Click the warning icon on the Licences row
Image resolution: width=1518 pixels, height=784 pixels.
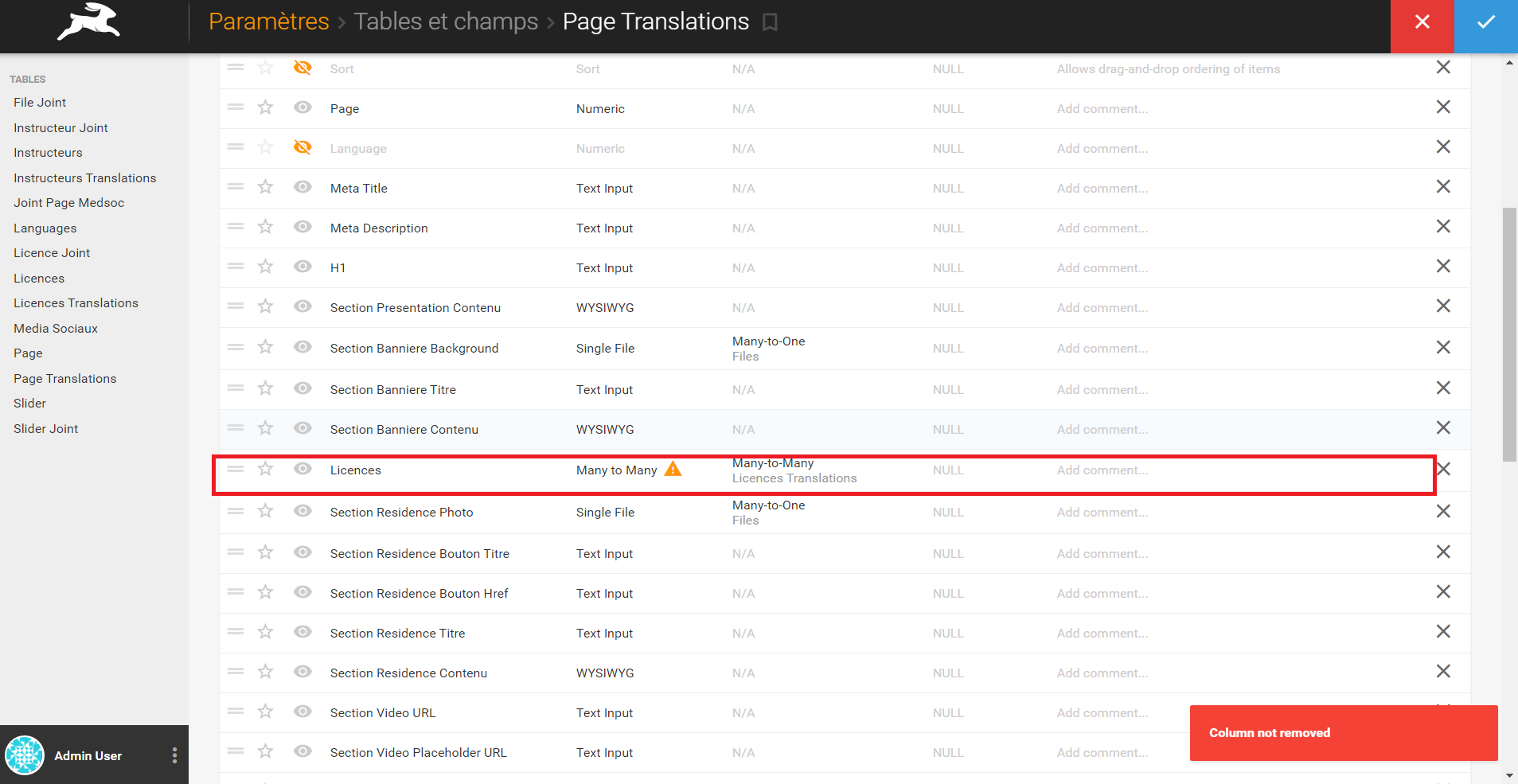point(673,469)
